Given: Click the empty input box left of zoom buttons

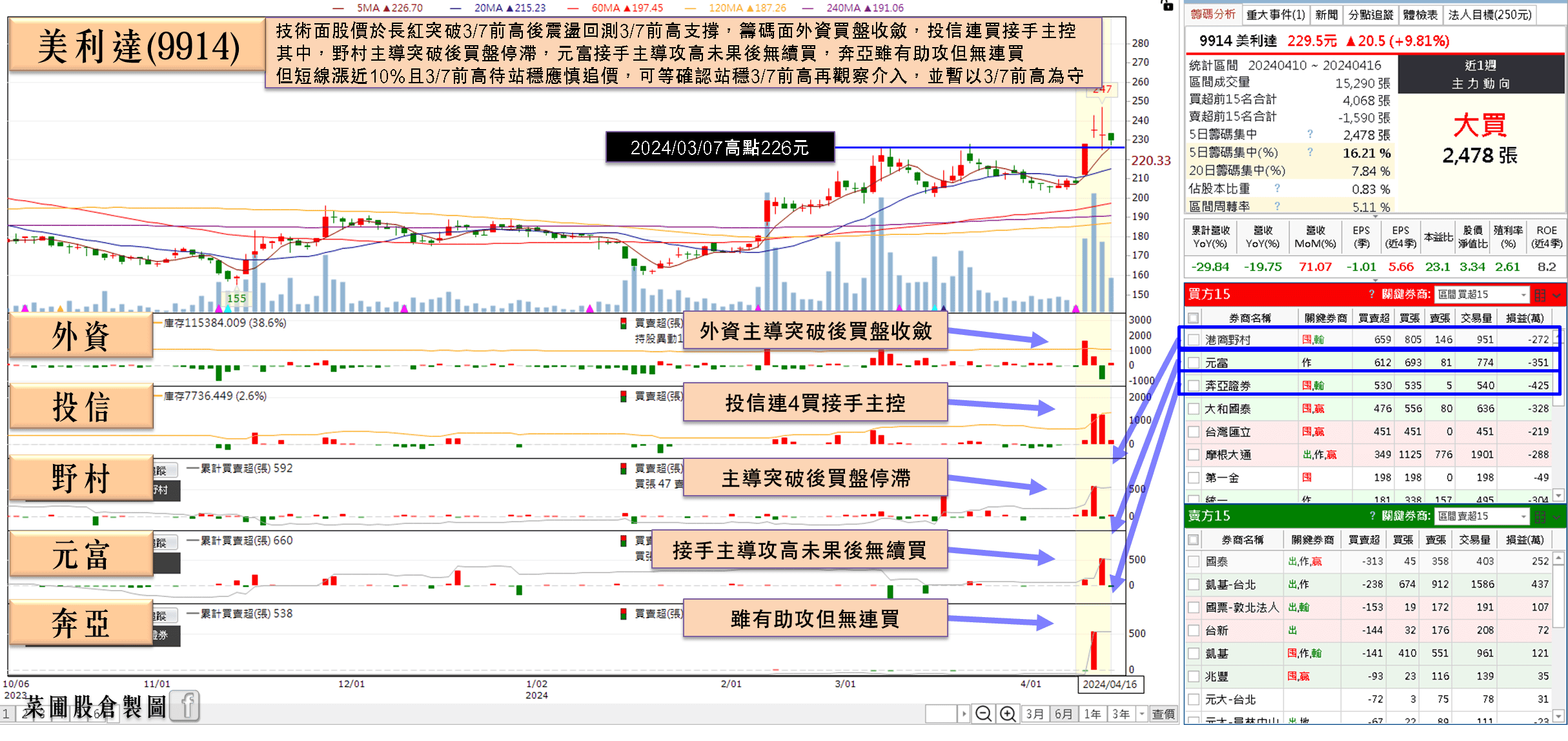Looking at the screenshot, I should 941,714.
